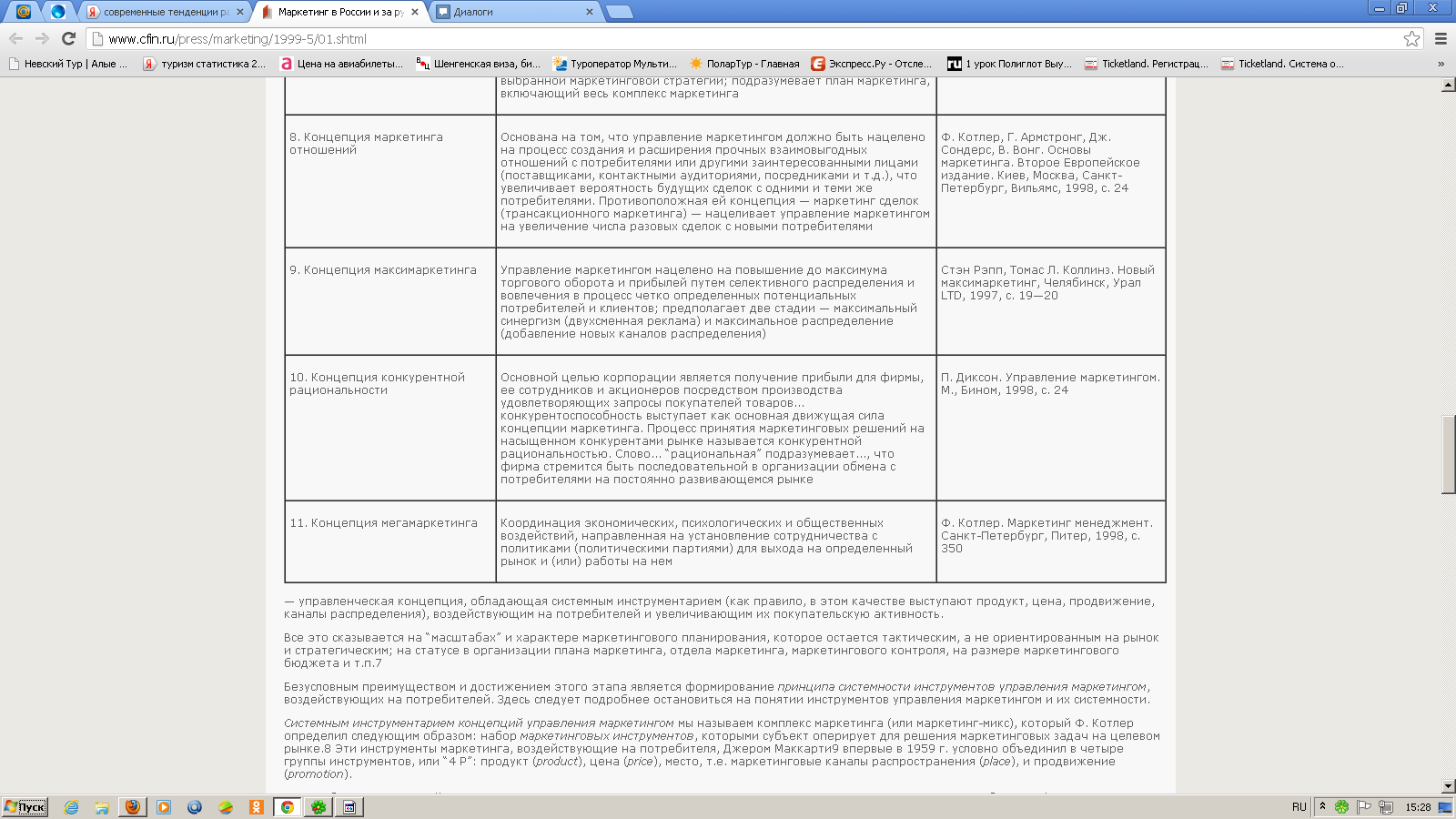Click the 15:28 system clock
1456x819 pixels.
(1418, 807)
